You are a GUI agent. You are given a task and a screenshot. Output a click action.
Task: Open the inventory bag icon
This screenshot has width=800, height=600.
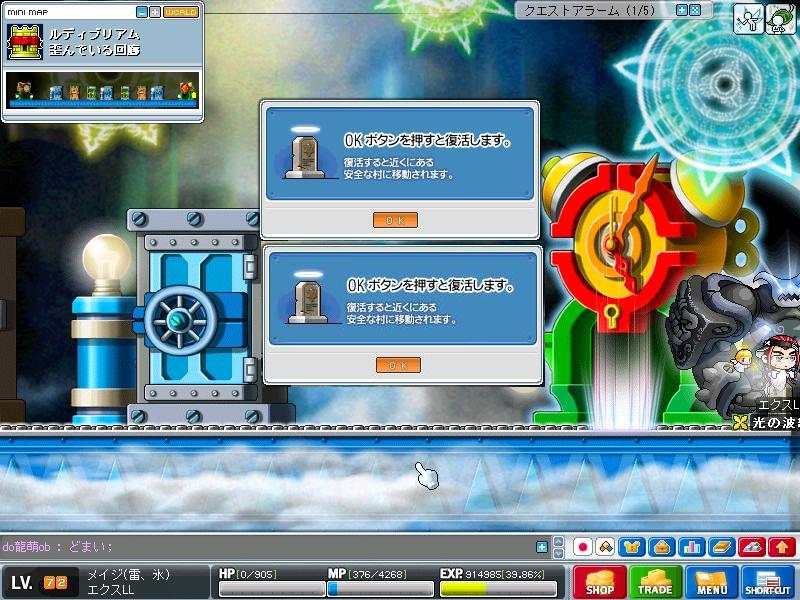coord(662,547)
